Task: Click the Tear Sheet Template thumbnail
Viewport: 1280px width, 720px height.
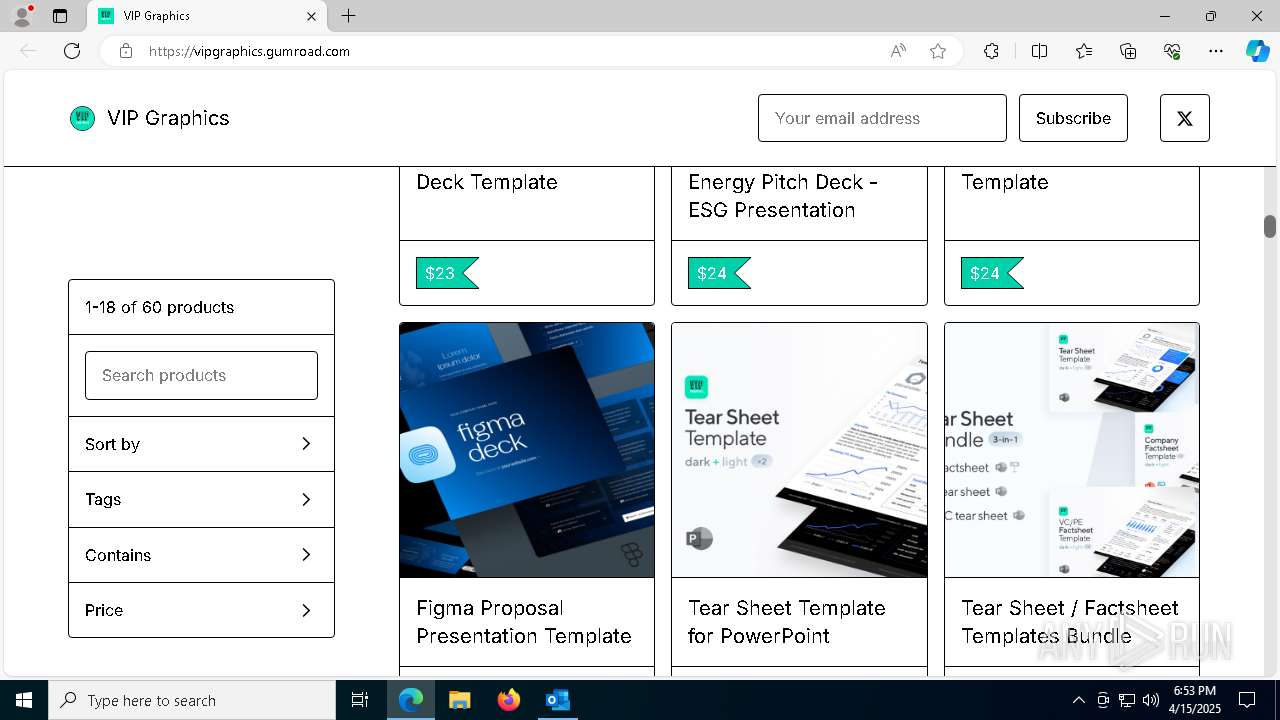Action: pyautogui.click(x=799, y=450)
